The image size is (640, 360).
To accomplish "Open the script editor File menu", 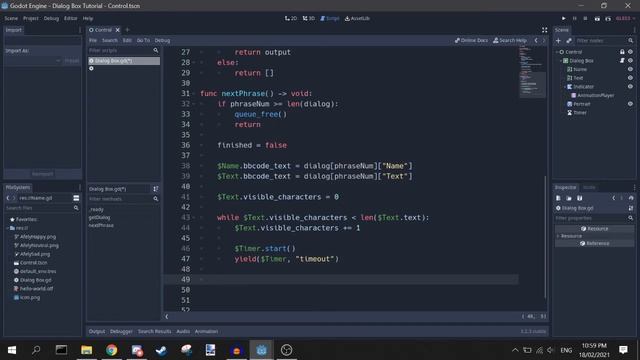I will pyautogui.click(x=93, y=40).
